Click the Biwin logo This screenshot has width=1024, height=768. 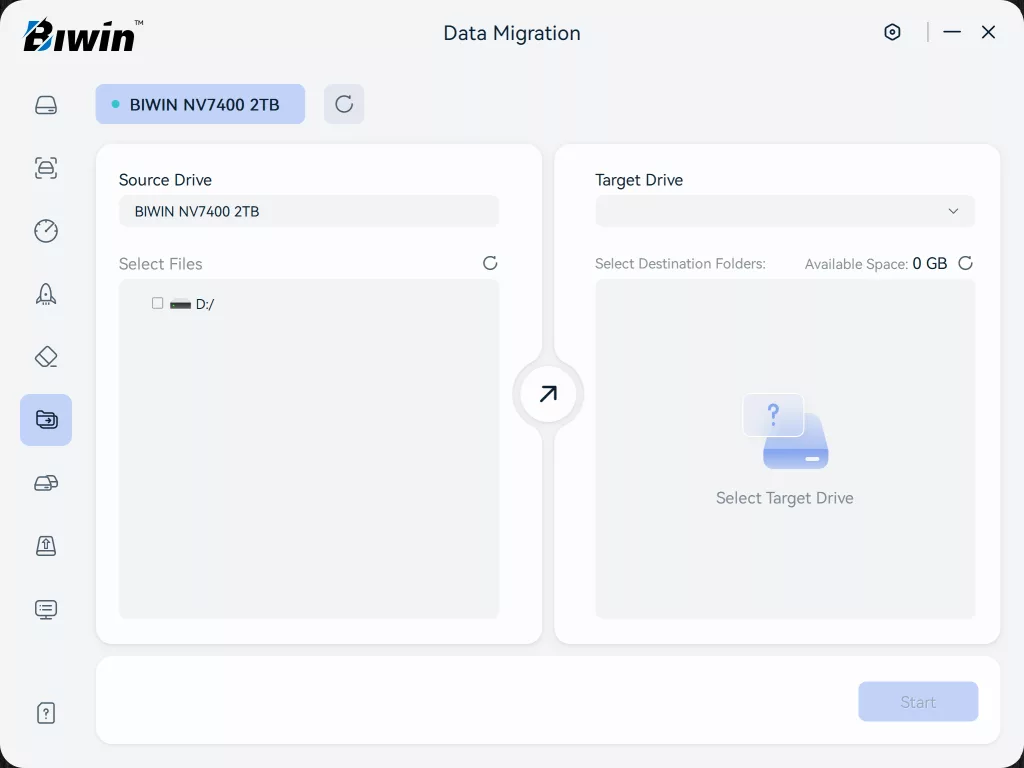(x=83, y=35)
